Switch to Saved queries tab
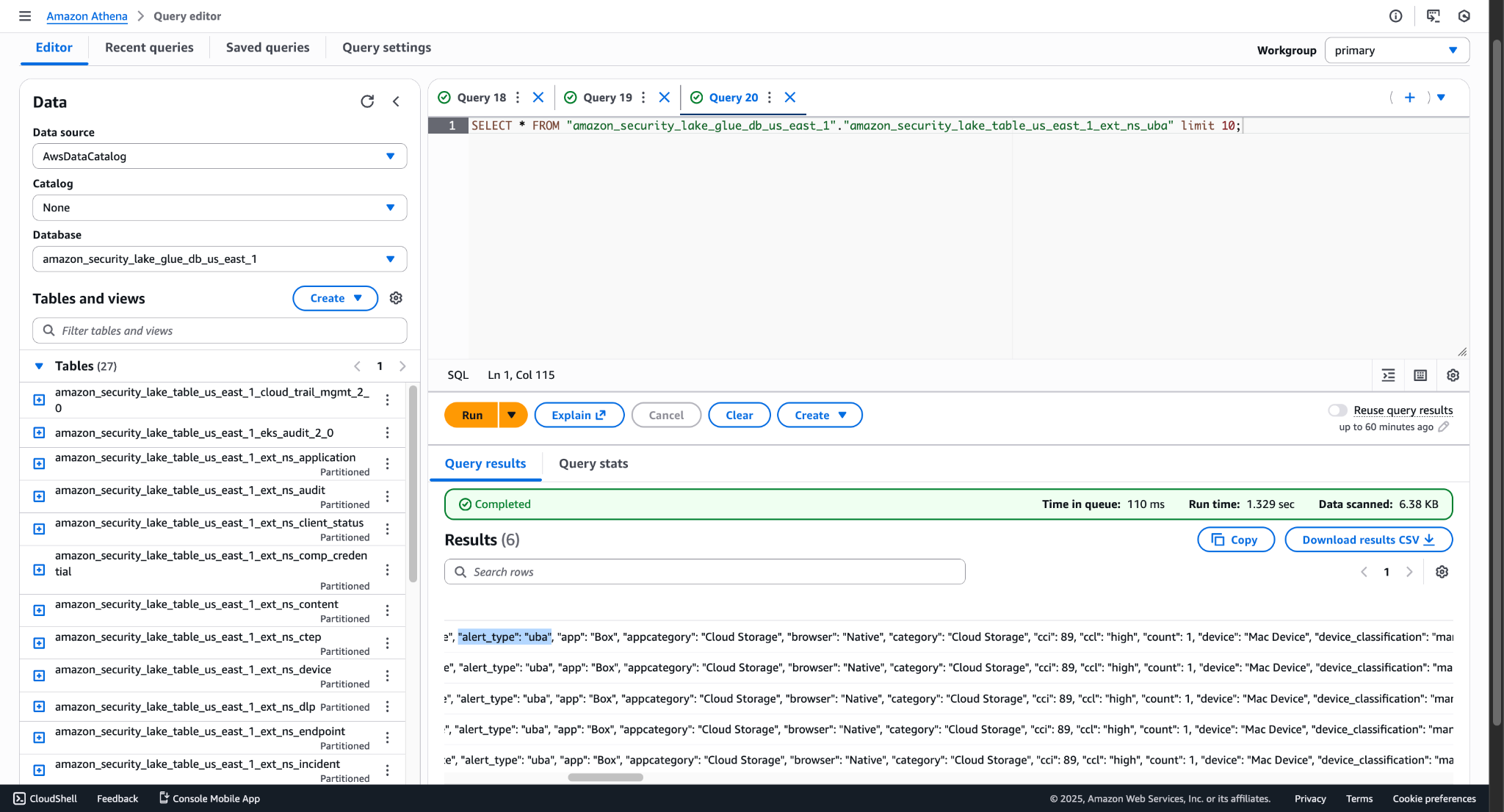Image resolution: width=1504 pixels, height=812 pixels. pos(267,48)
